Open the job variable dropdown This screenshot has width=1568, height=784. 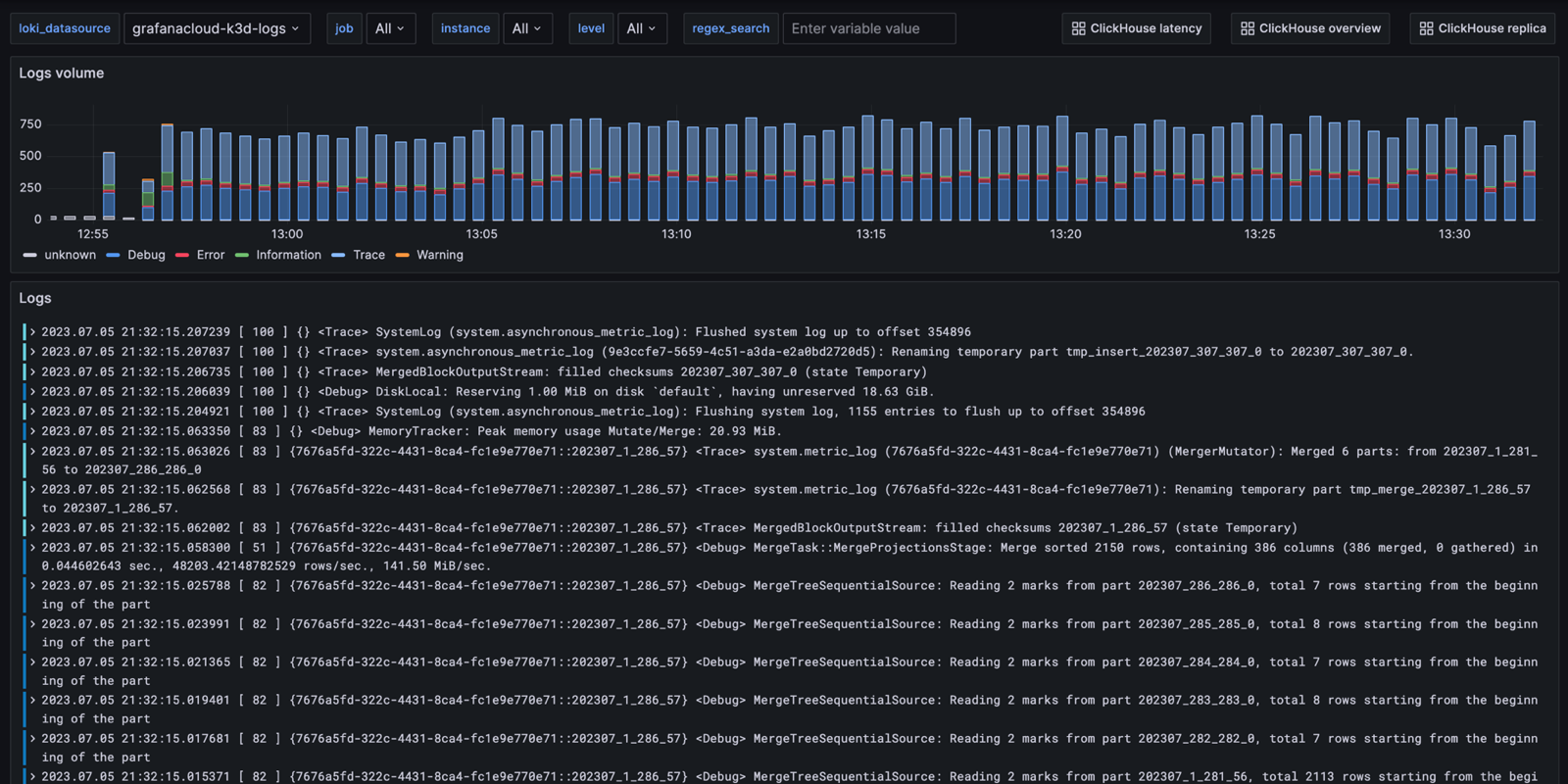click(389, 28)
